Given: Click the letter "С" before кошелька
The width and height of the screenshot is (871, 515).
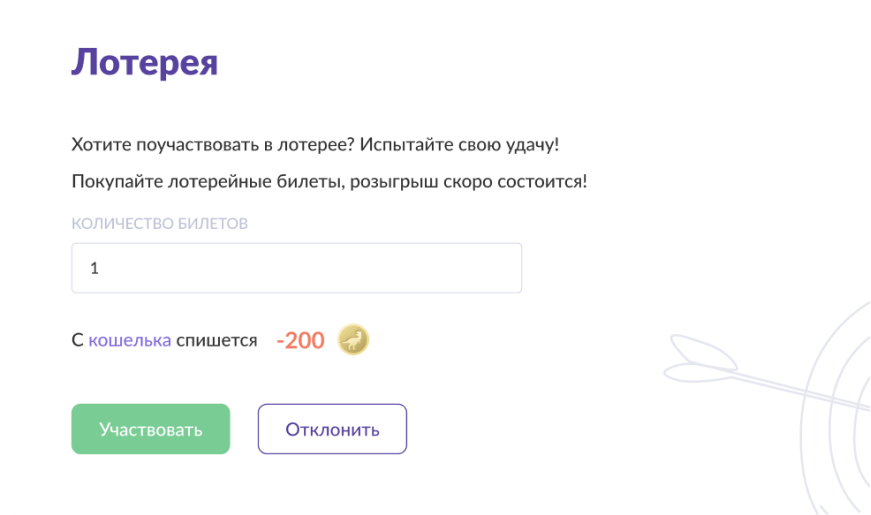Looking at the screenshot, I should click(x=77, y=340).
